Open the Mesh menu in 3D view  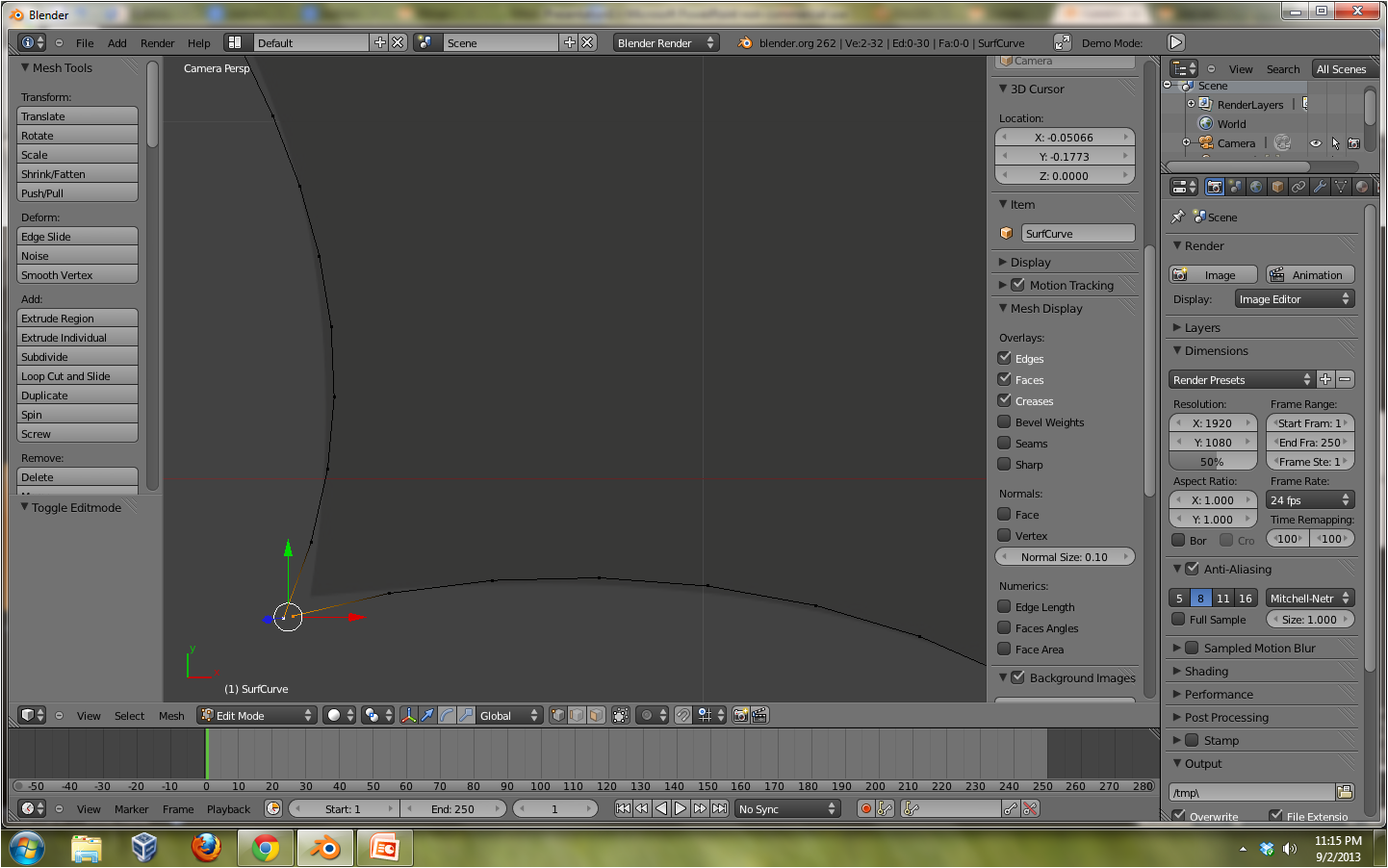[171, 715]
